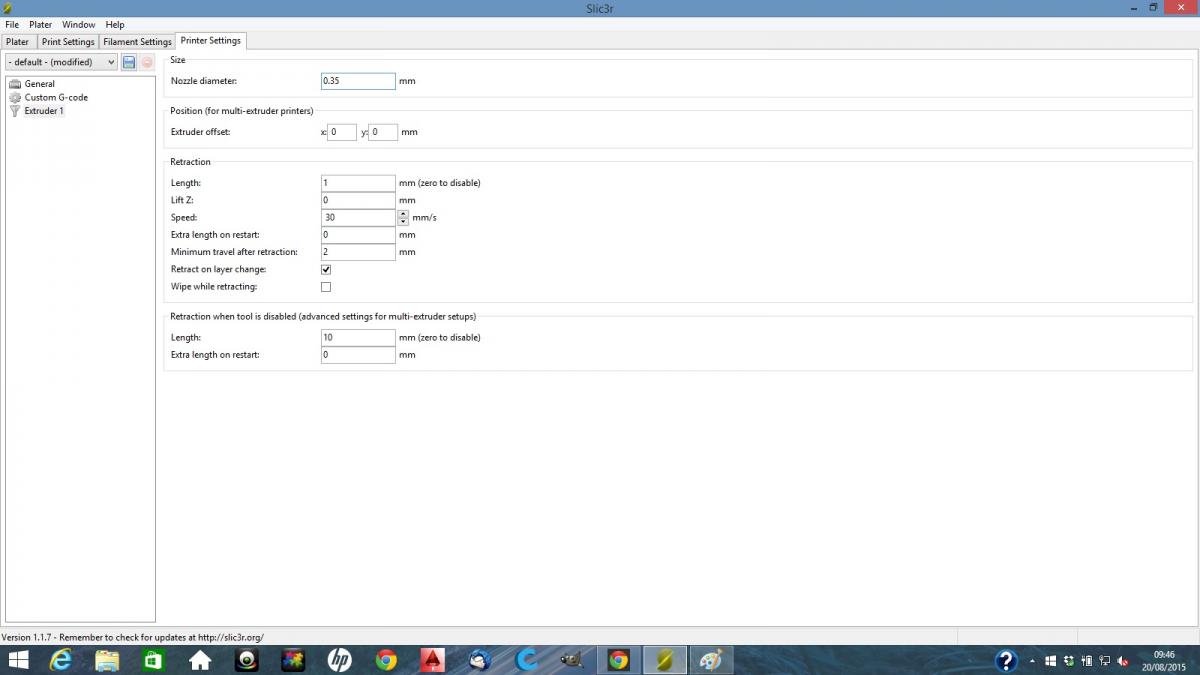
Task: Click the Windows flag tray icon
Action: (x=1050, y=661)
